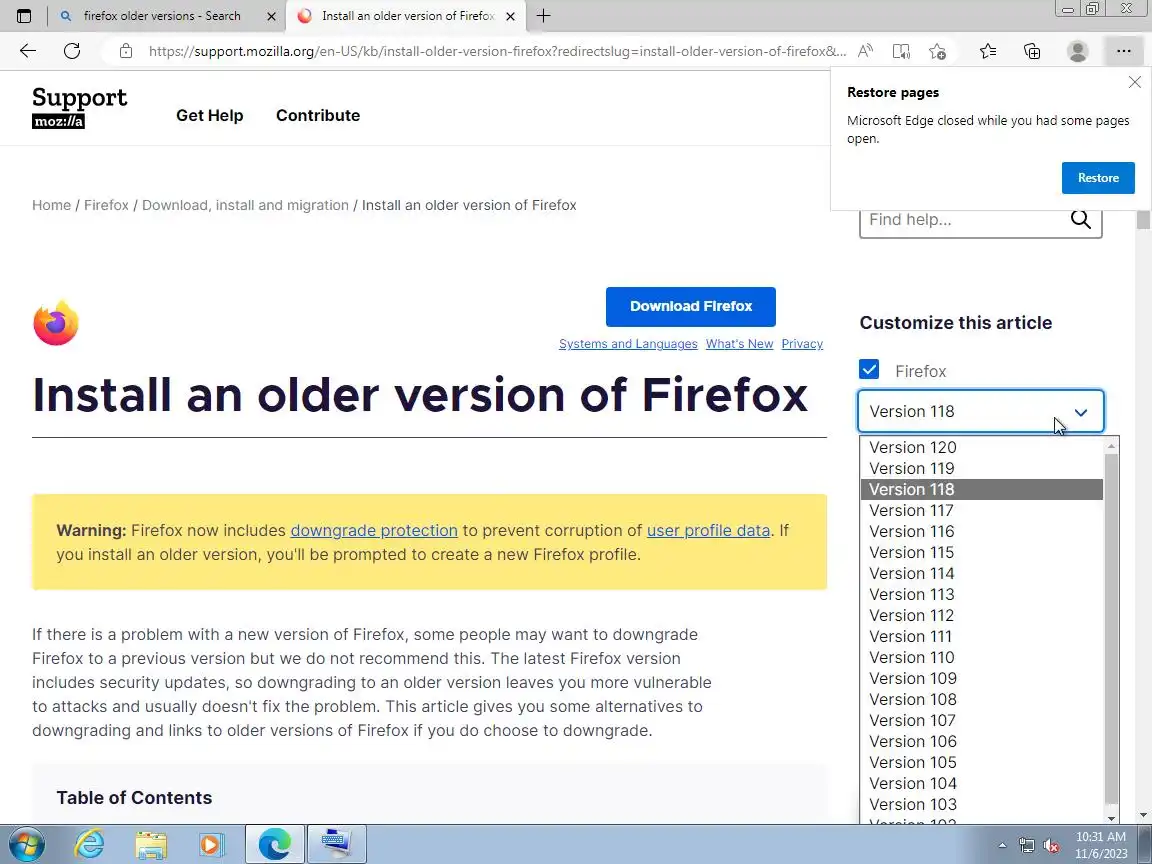Open Windows Media Player from taskbar

[211, 844]
